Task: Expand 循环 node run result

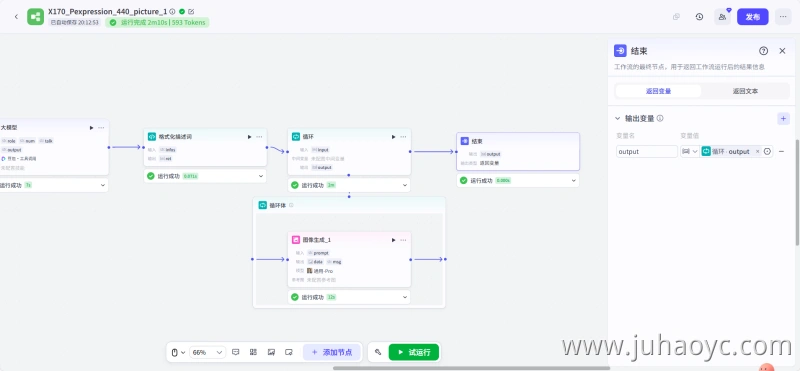Action: tap(405, 185)
